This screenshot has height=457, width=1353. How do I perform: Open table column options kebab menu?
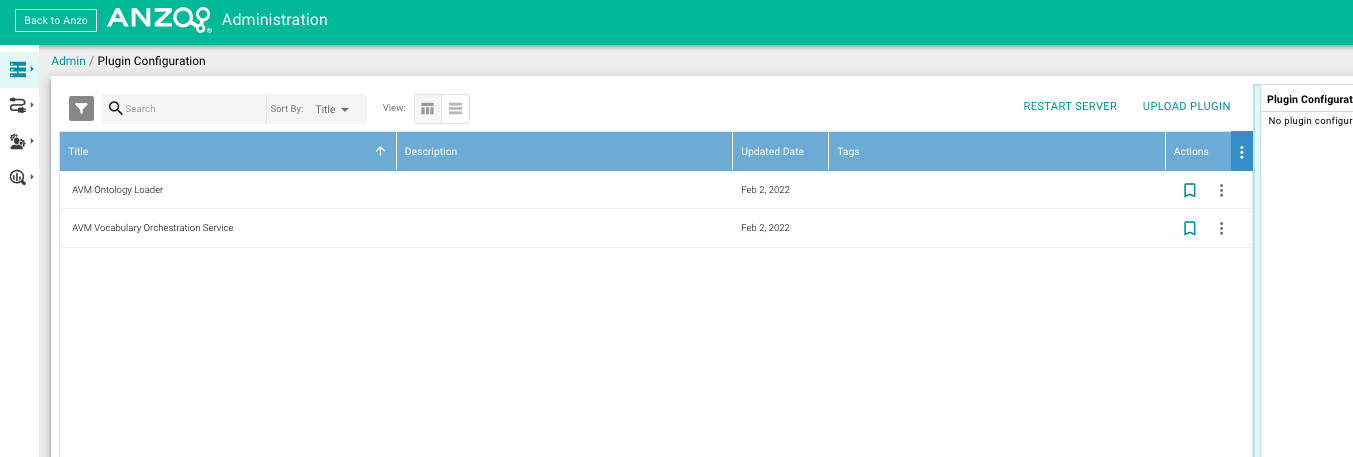1241,152
